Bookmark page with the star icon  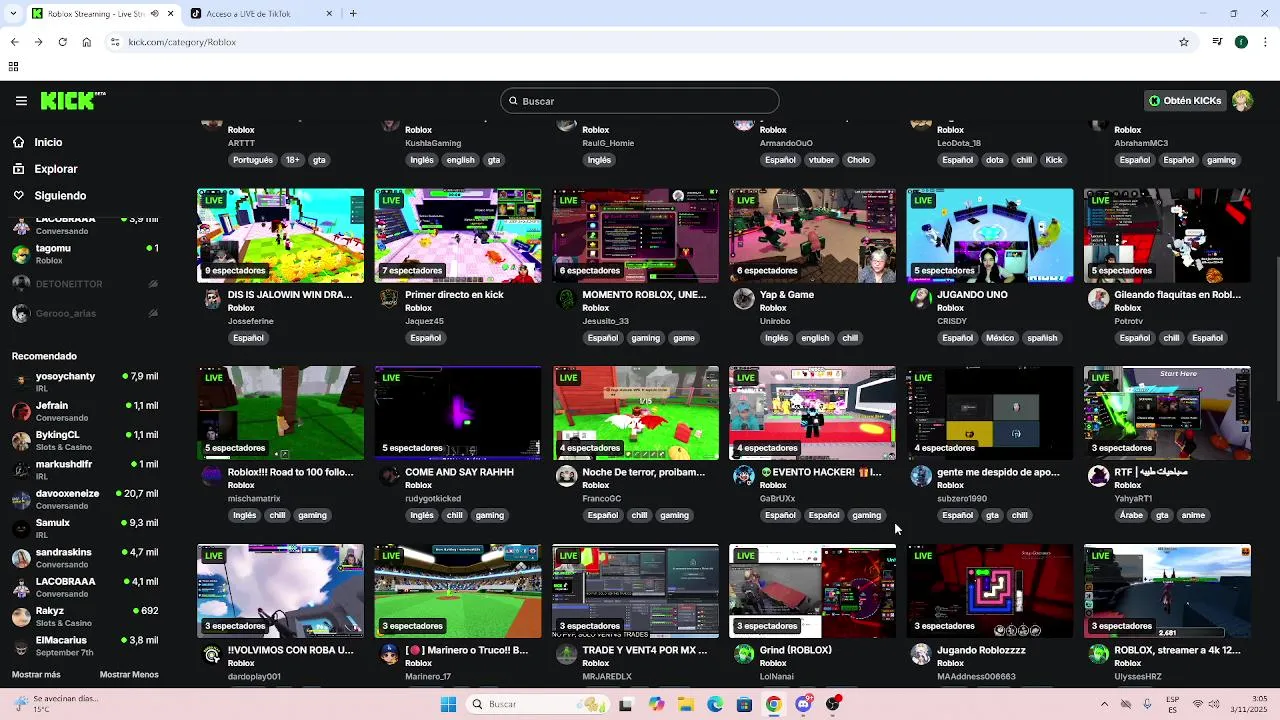(x=1184, y=42)
